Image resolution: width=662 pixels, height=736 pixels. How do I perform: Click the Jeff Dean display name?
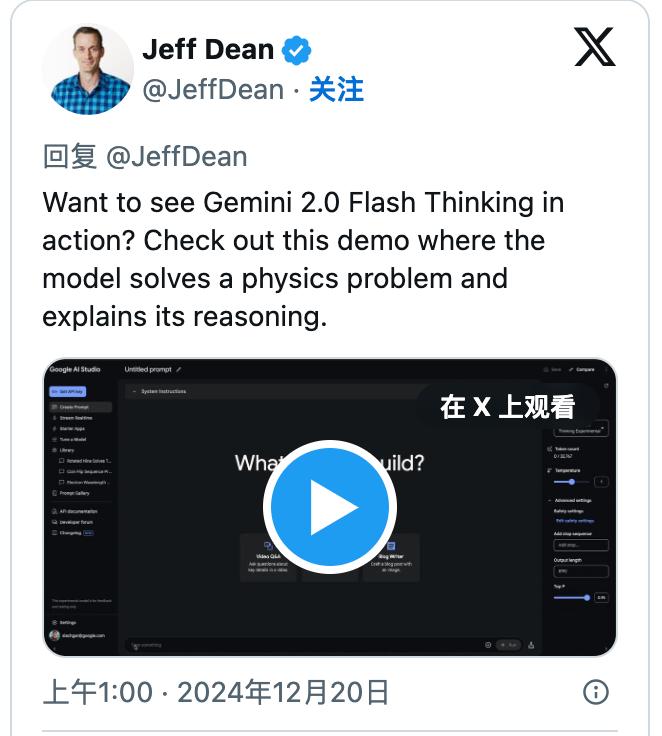(208, 49)
